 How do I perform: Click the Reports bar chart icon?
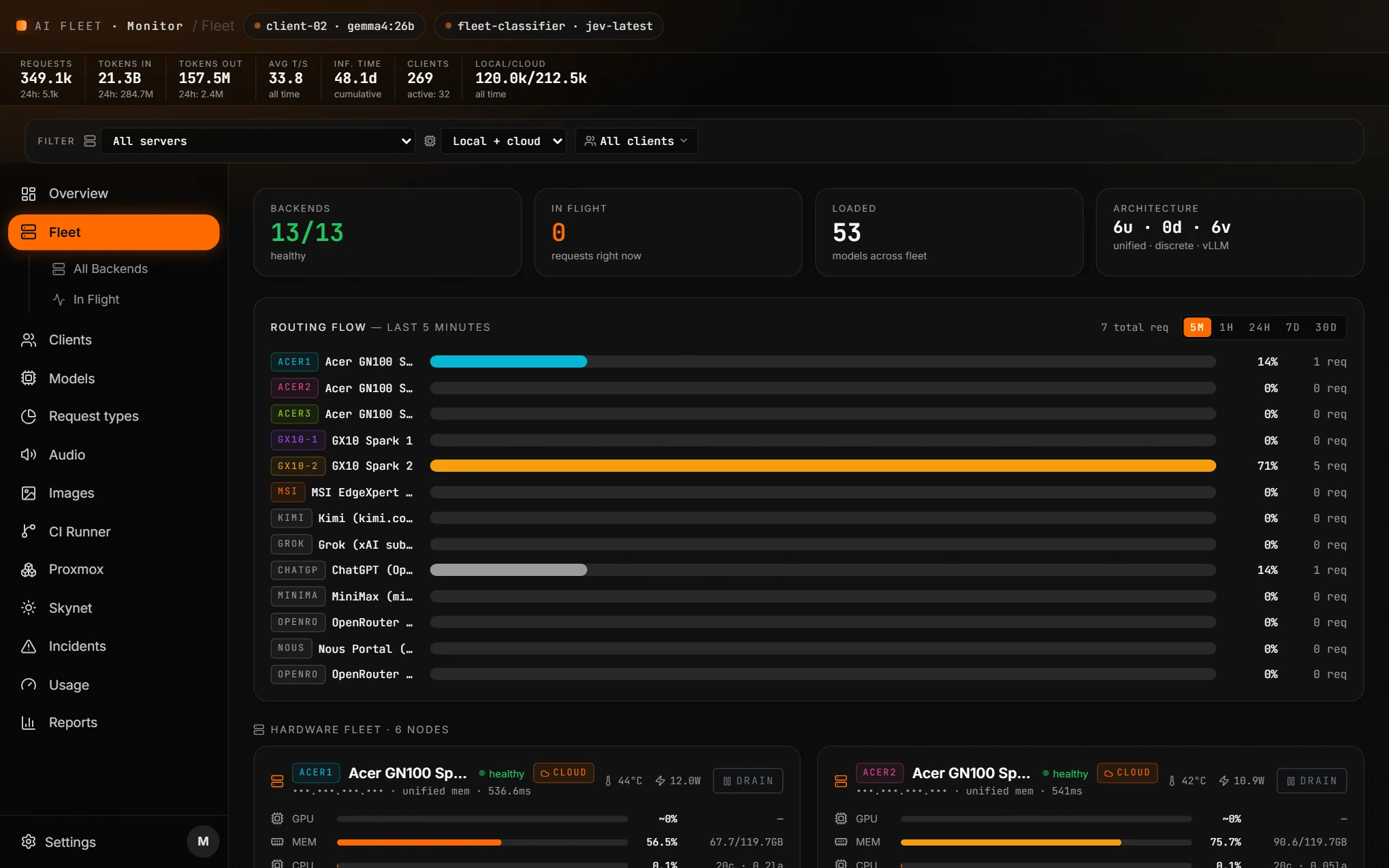[x=29, y=723]
